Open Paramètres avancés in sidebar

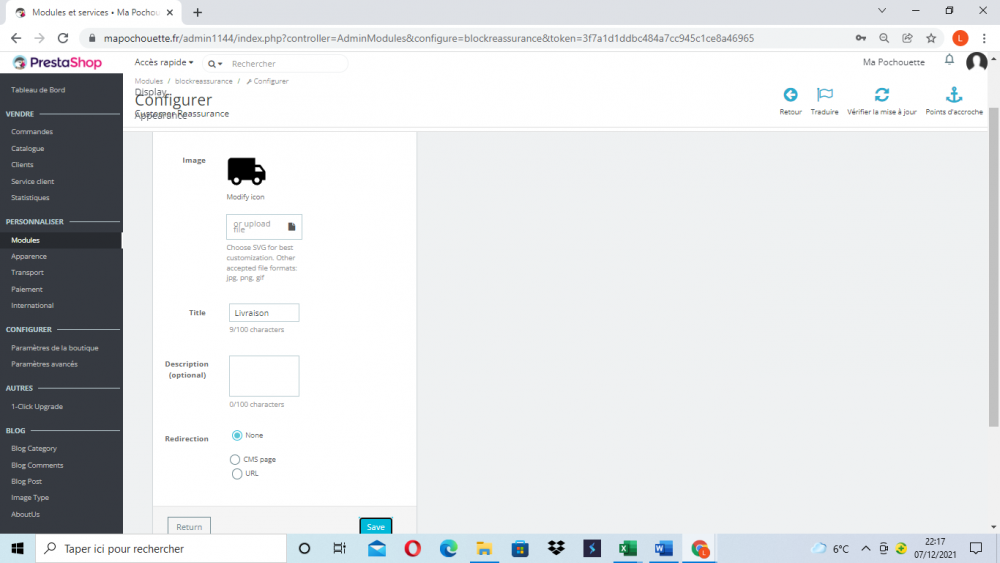point(45,365)
